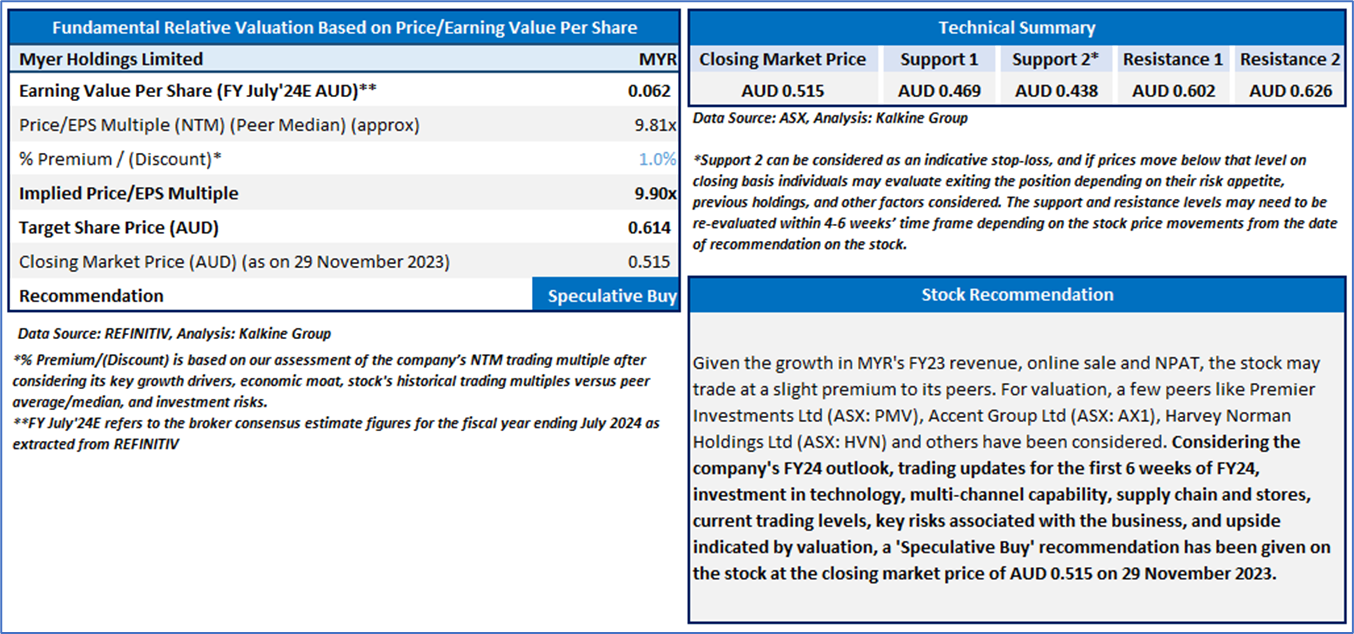Click the Implied Price/EPS Multiple 9.90x value

pyautogui.click(x=651, y=193)
